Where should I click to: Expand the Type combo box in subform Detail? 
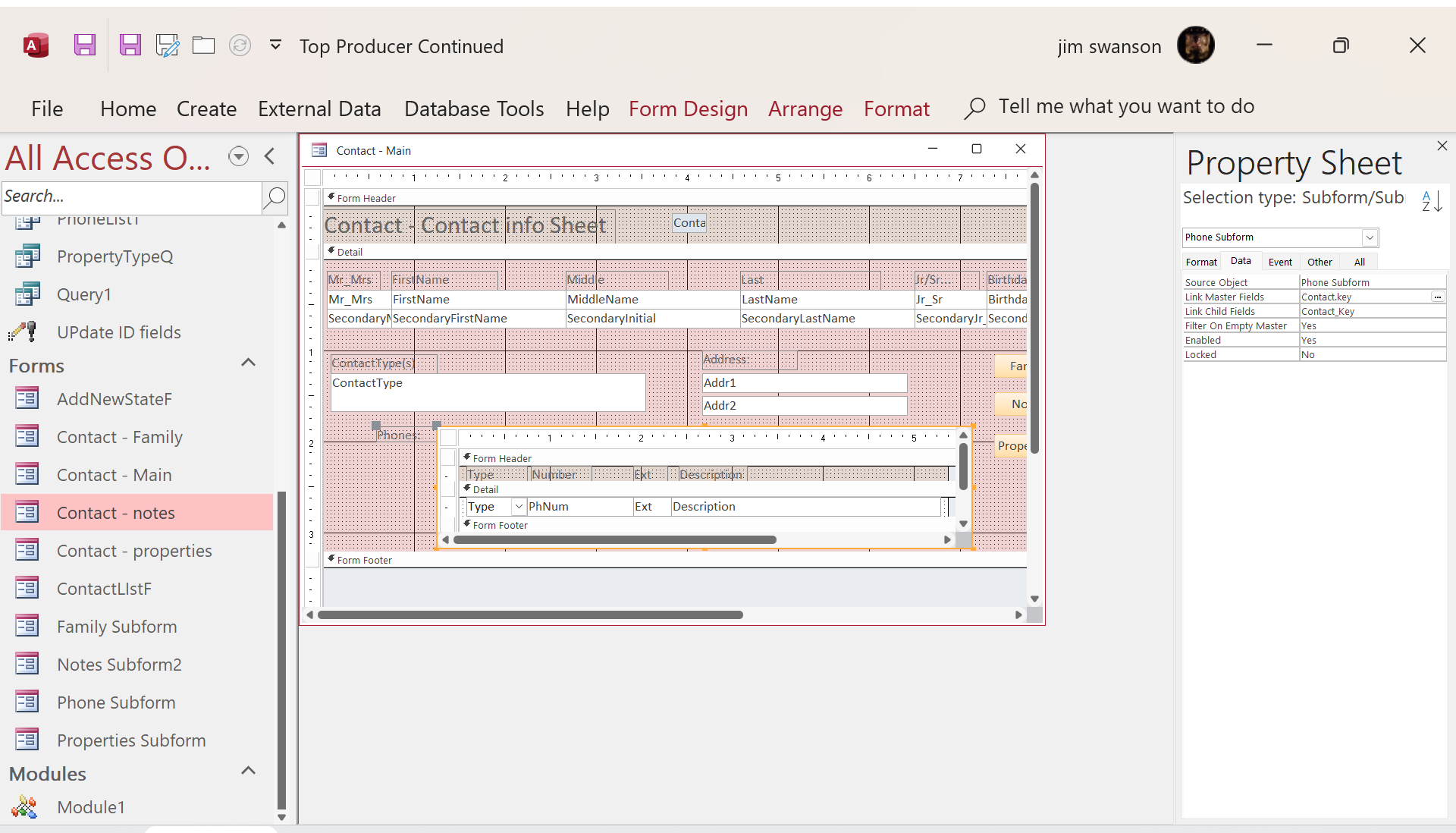pyautogui.click(x=518, y=506)
